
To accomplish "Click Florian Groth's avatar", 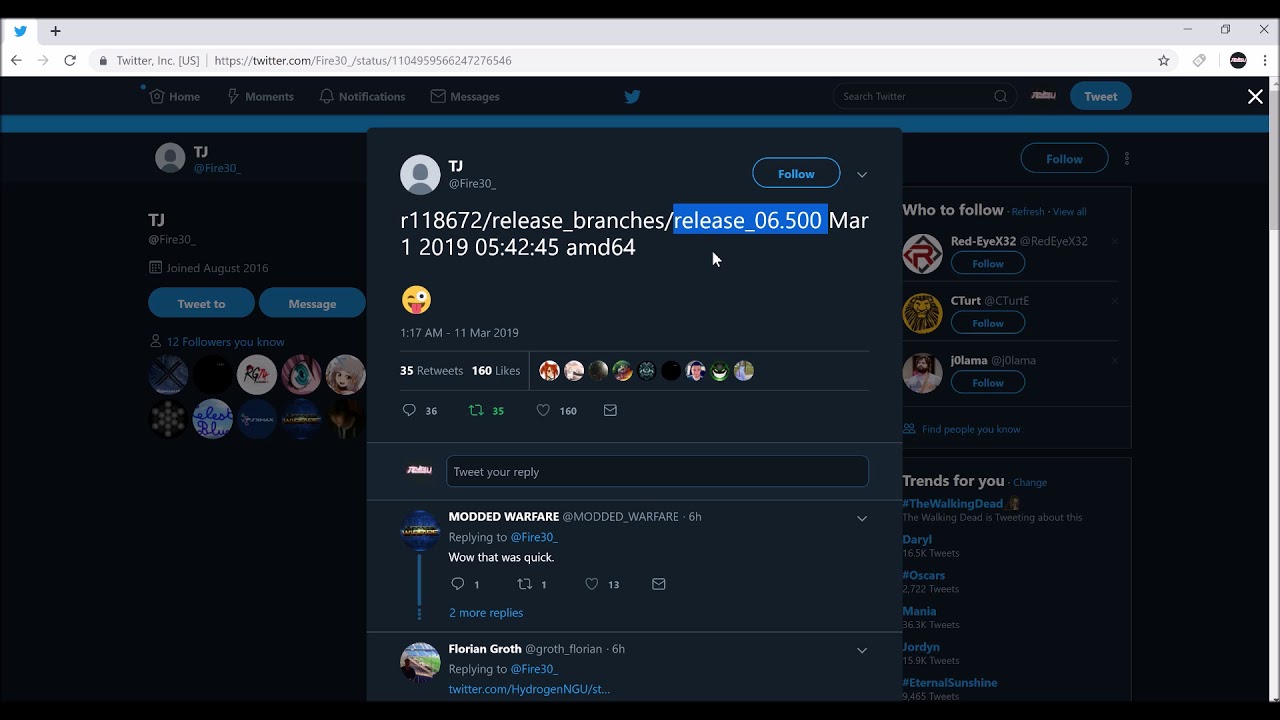I will [420, 662].
